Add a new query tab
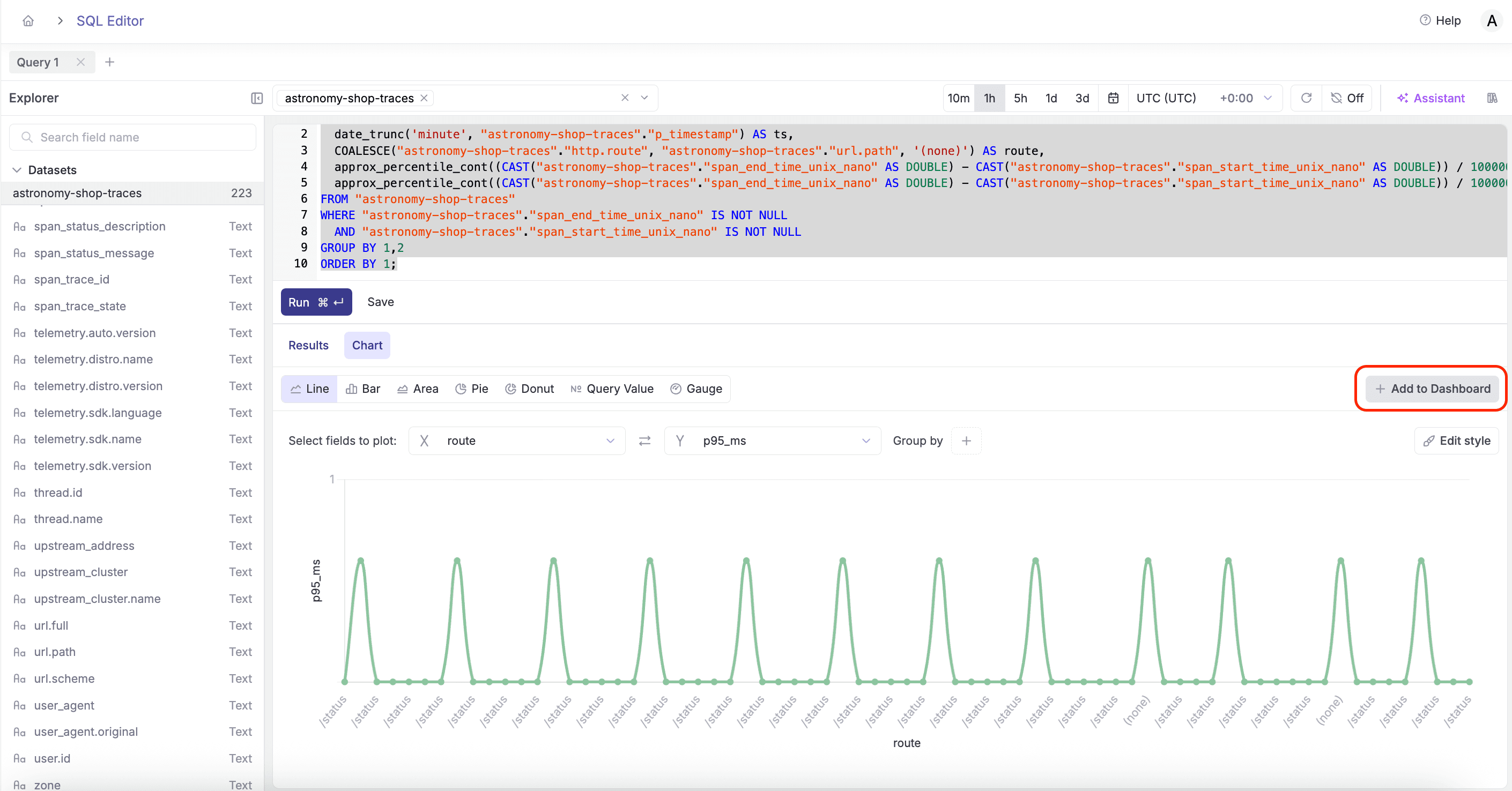 [110, 62]
